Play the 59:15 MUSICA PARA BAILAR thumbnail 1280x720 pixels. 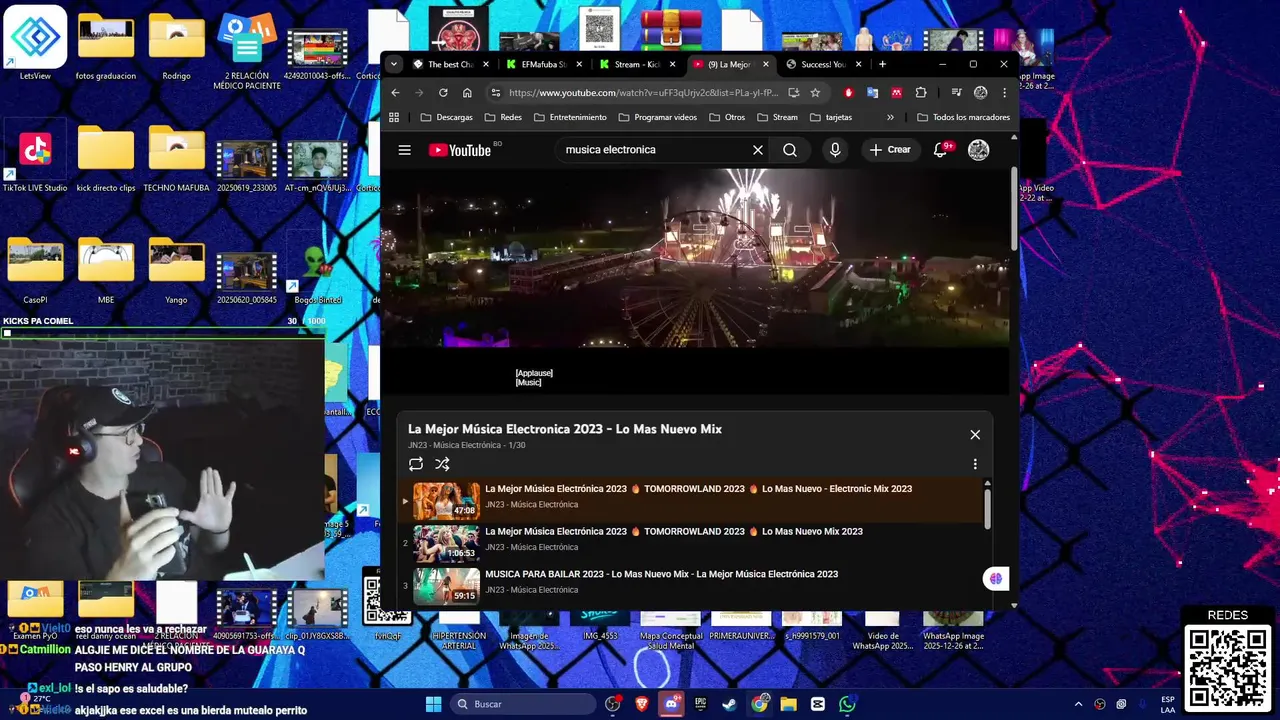[x=447, y=586]
